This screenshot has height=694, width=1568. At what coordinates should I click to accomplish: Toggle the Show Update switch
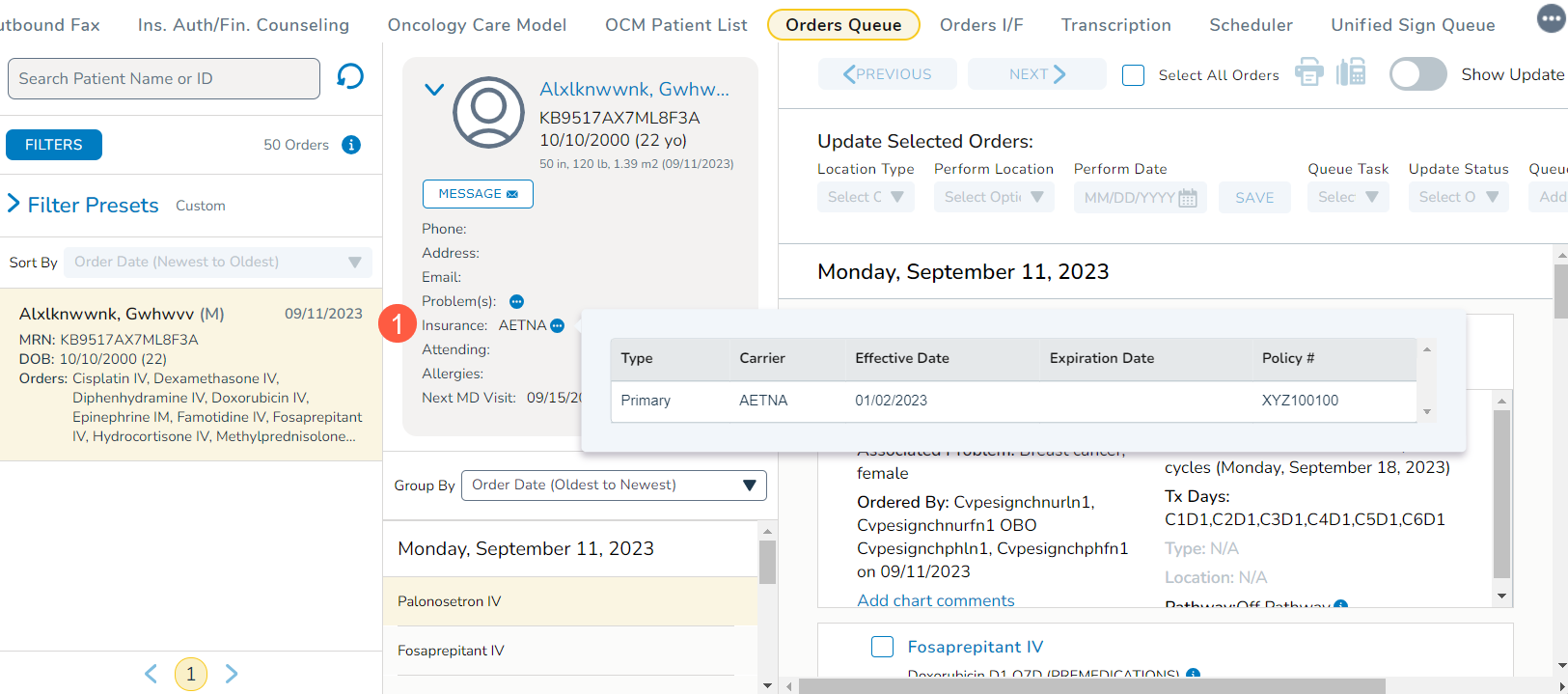[x=1417, y=74]
